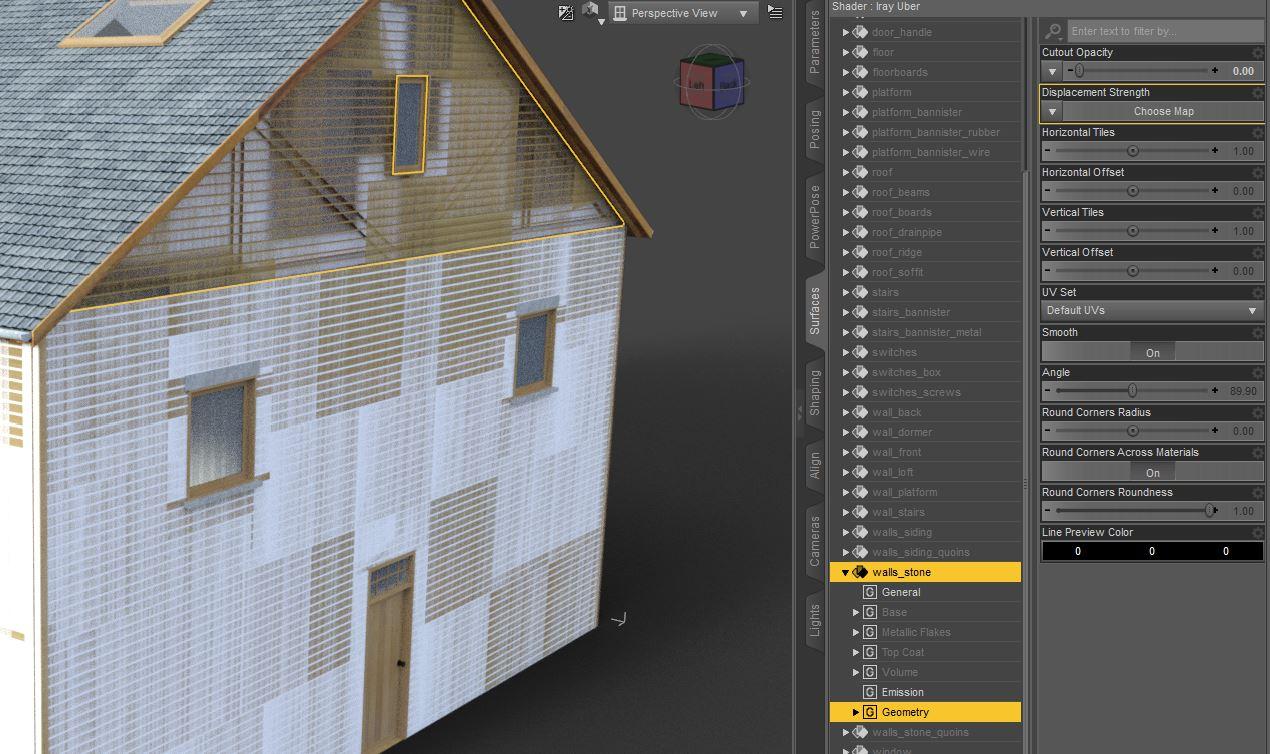Expand the stairs surface entry

click(x=846, y=292)
